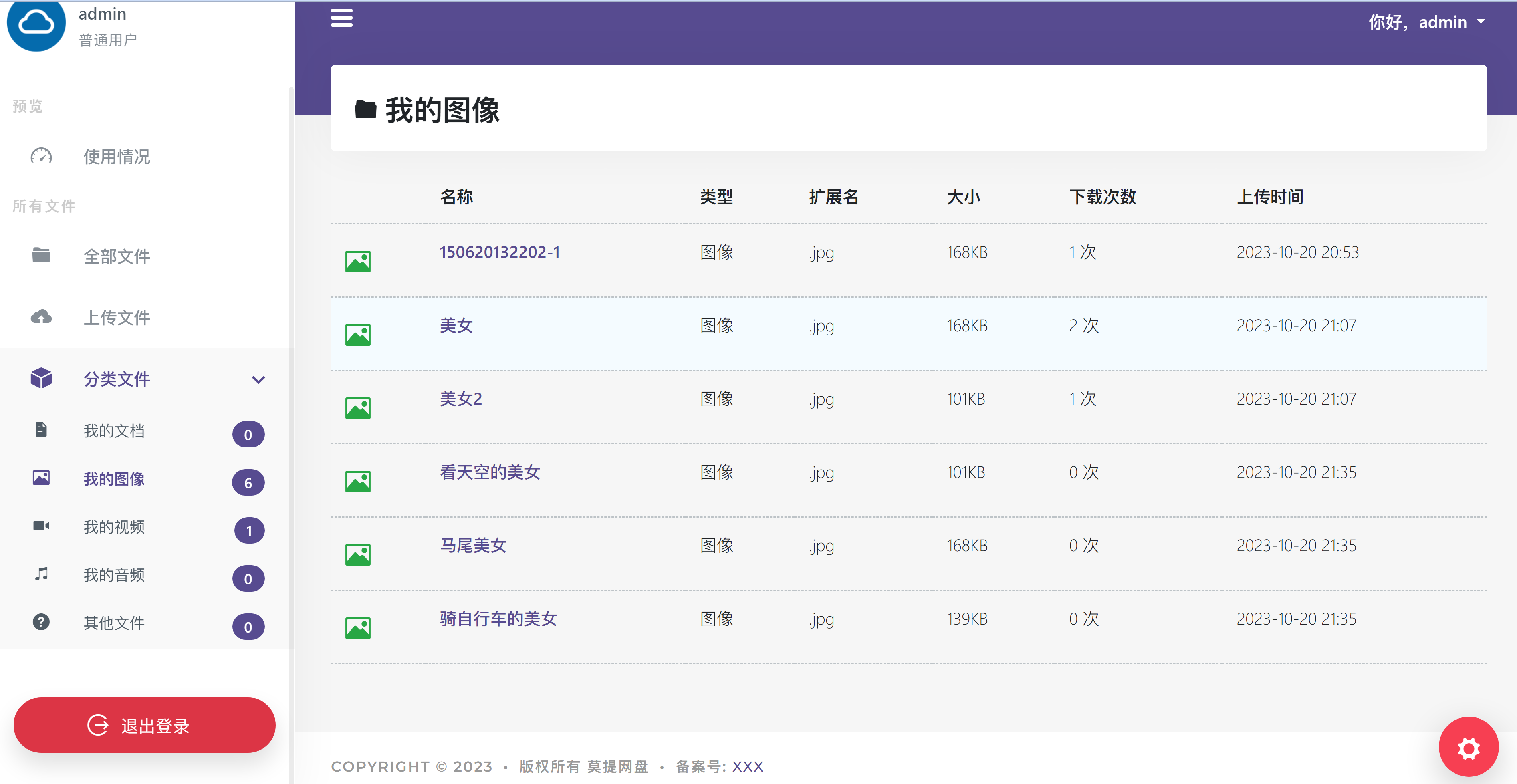Click the 我的图像 count badge 6

pos(248,483)
